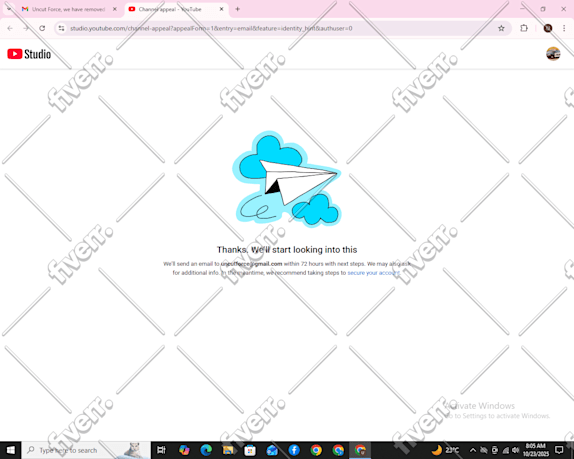Open the "secure your account" link

click(x=373, y=273)
